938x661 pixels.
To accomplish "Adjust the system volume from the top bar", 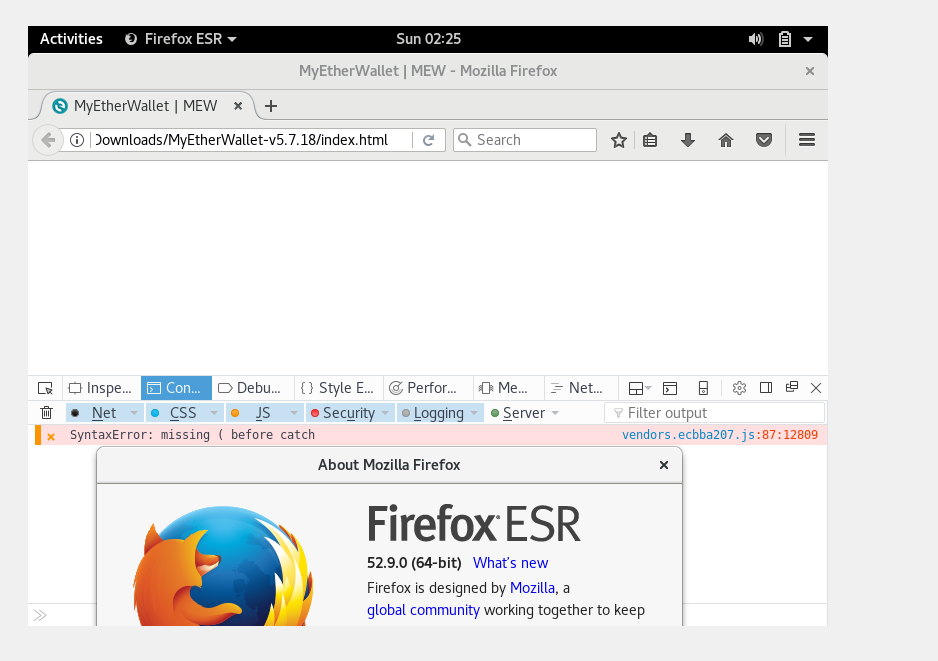I will [756, 39].
